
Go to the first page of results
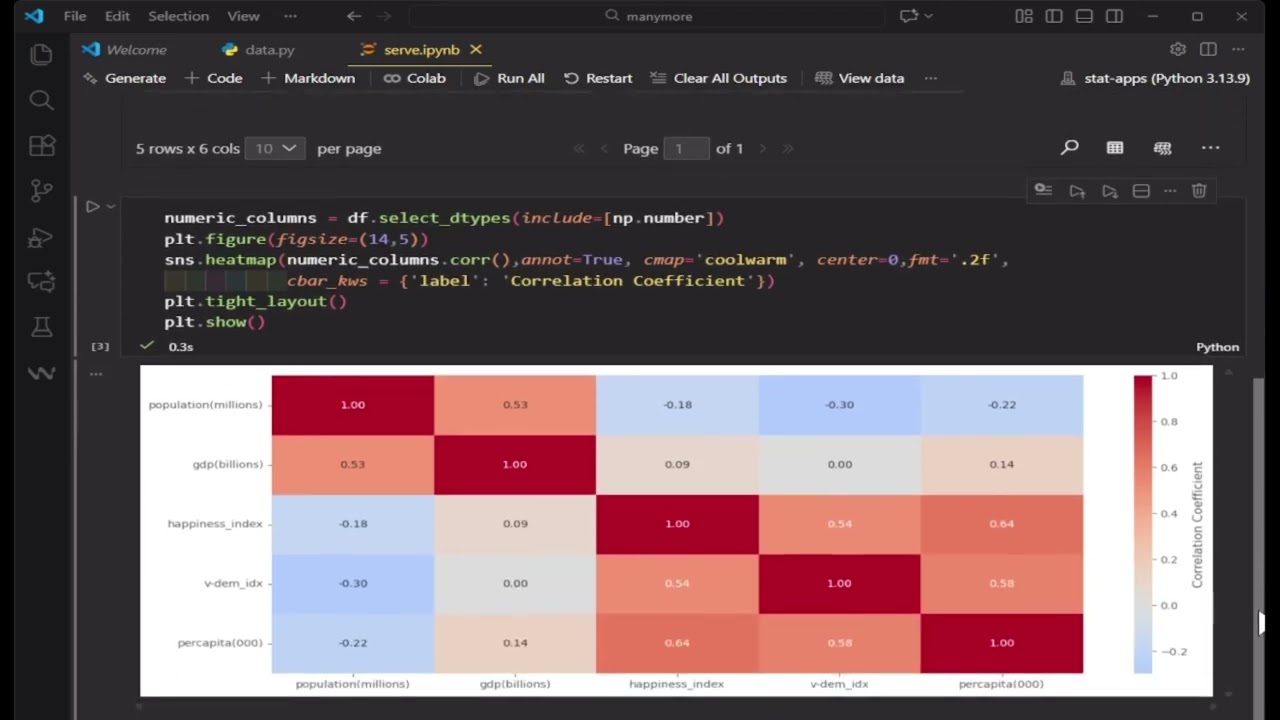tap(578, 148)
